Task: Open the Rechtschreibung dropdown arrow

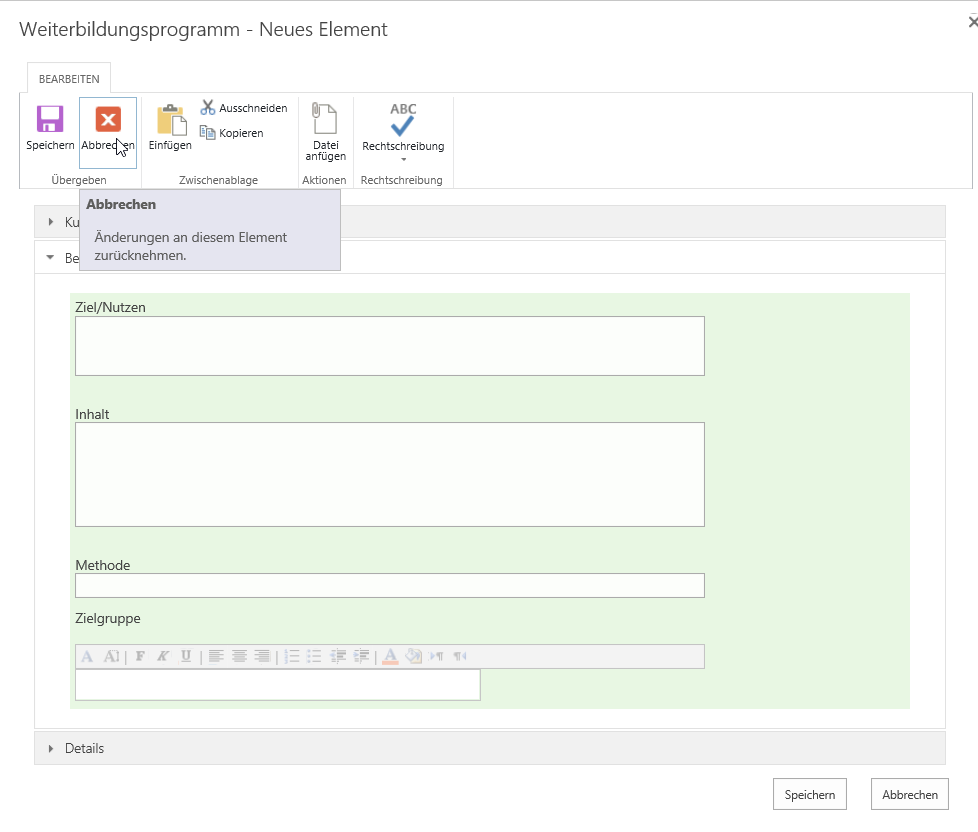Action: pyautogui.click(x=404, y=160)
